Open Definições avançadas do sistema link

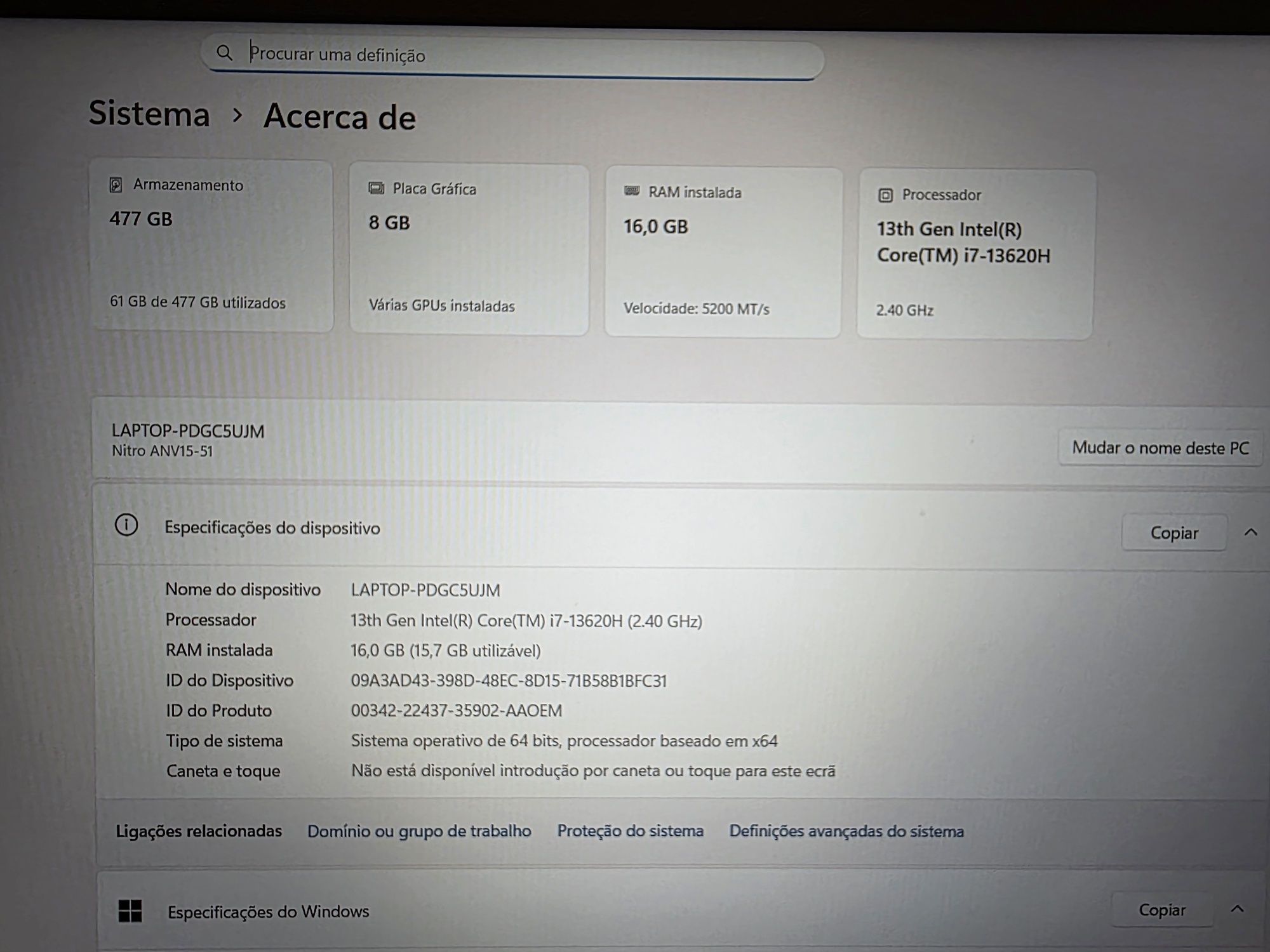846,831
